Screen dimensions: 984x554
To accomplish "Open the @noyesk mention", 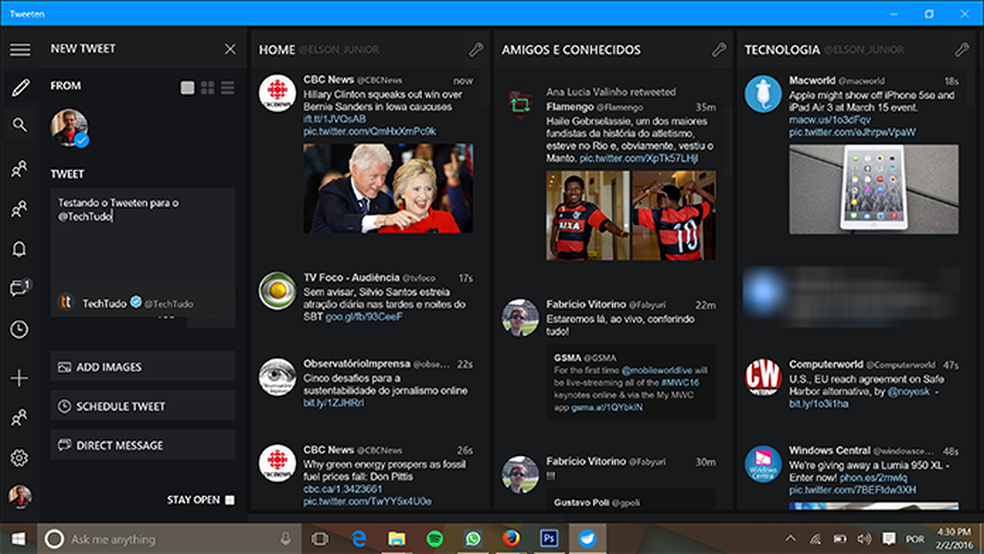I will point(908,391).
